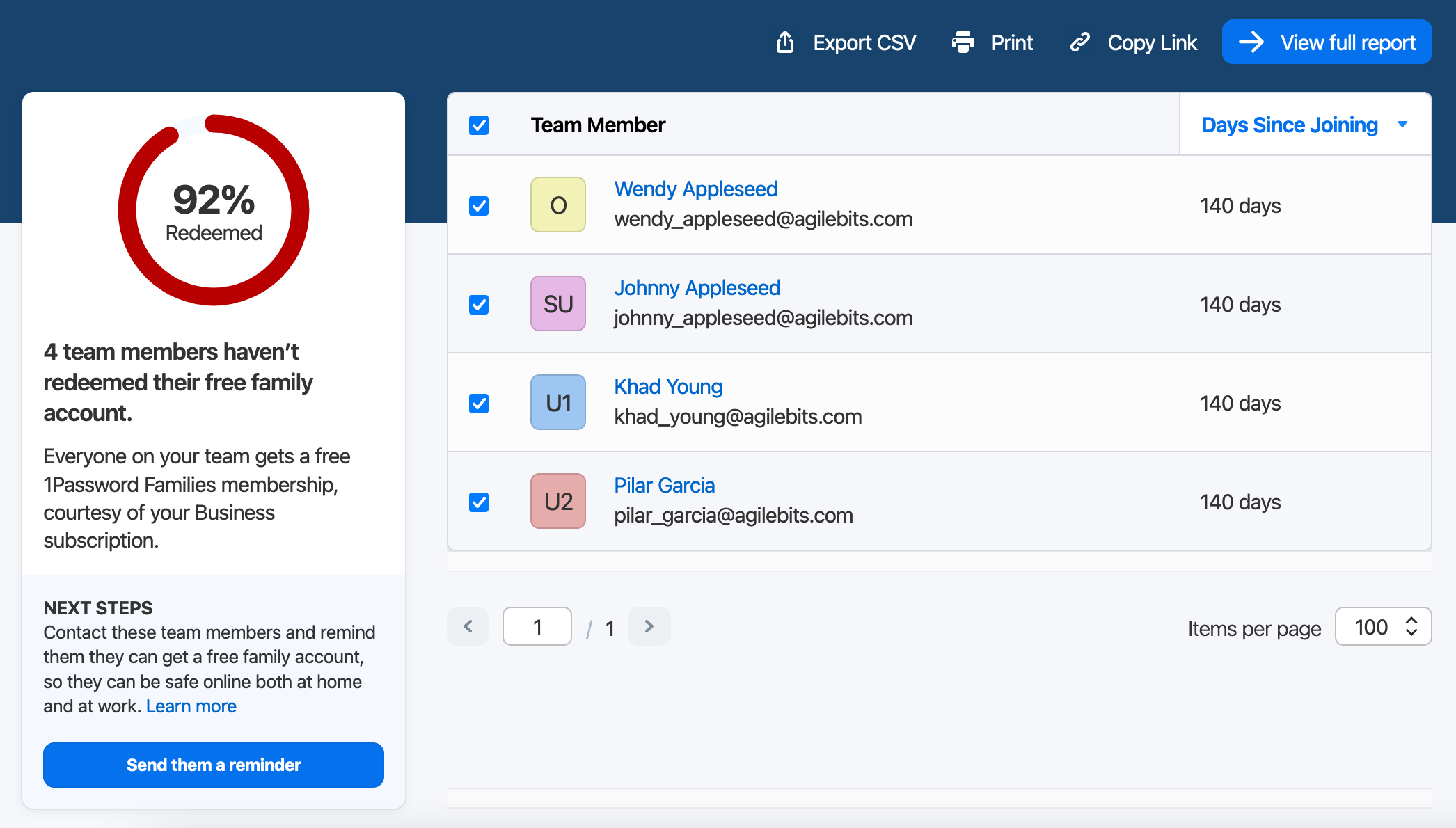Open the Learn more link
This screenshot has width=1456, height=828.
pyautogui.click(x=191, y=706)
